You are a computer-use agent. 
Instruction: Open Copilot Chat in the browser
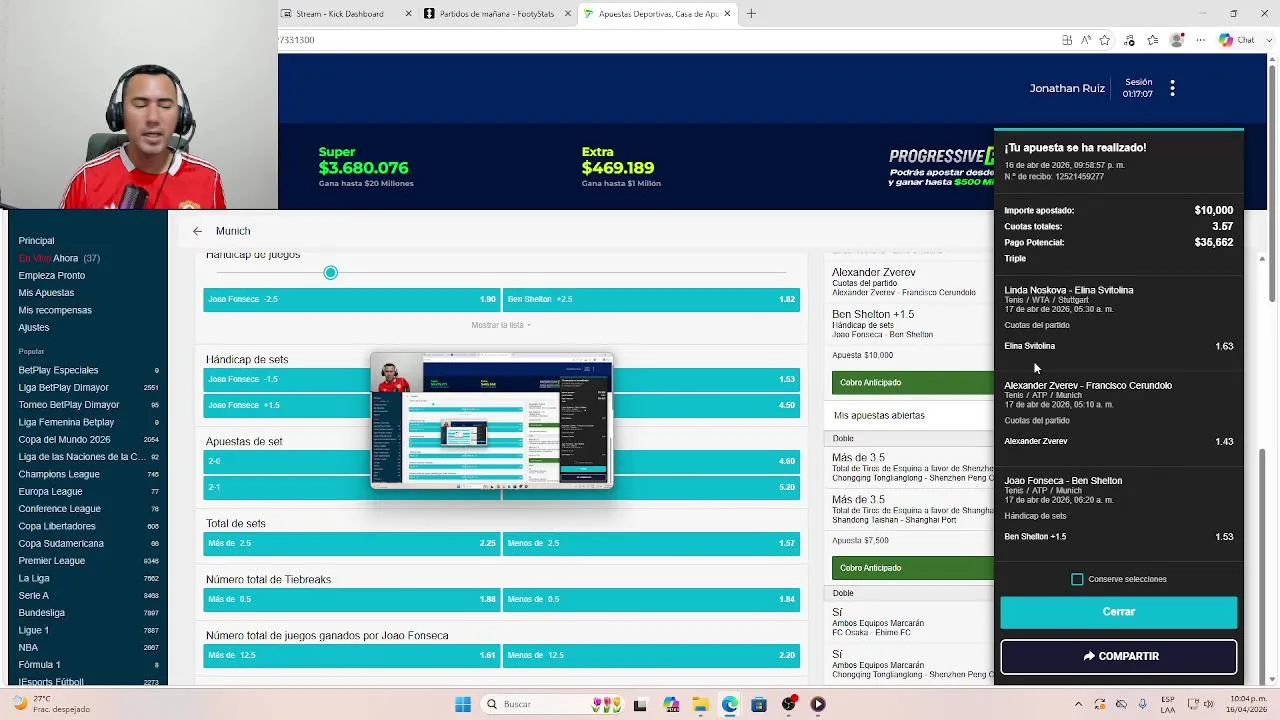(x=1236, y=40)
